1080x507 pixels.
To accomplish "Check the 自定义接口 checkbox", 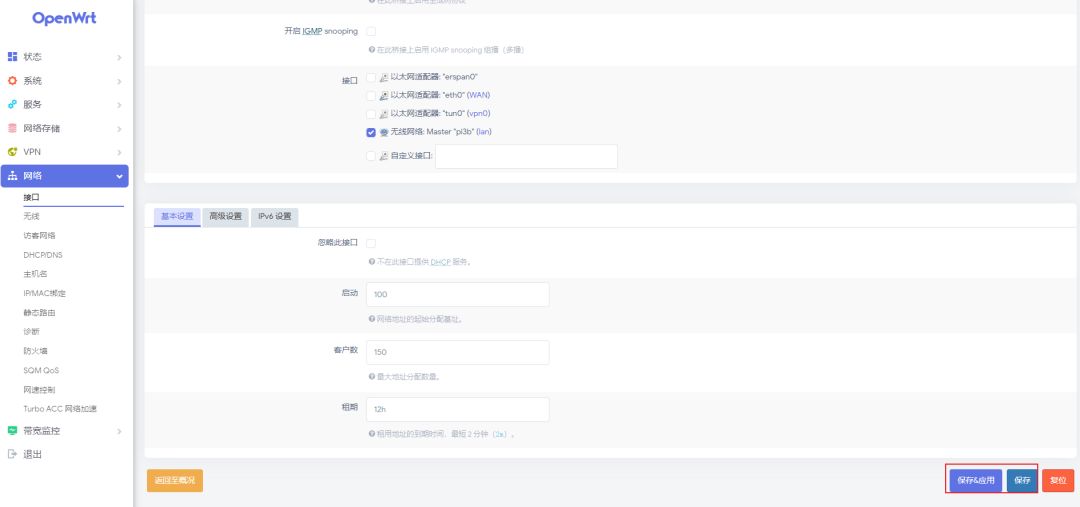I will coord(371,156).
